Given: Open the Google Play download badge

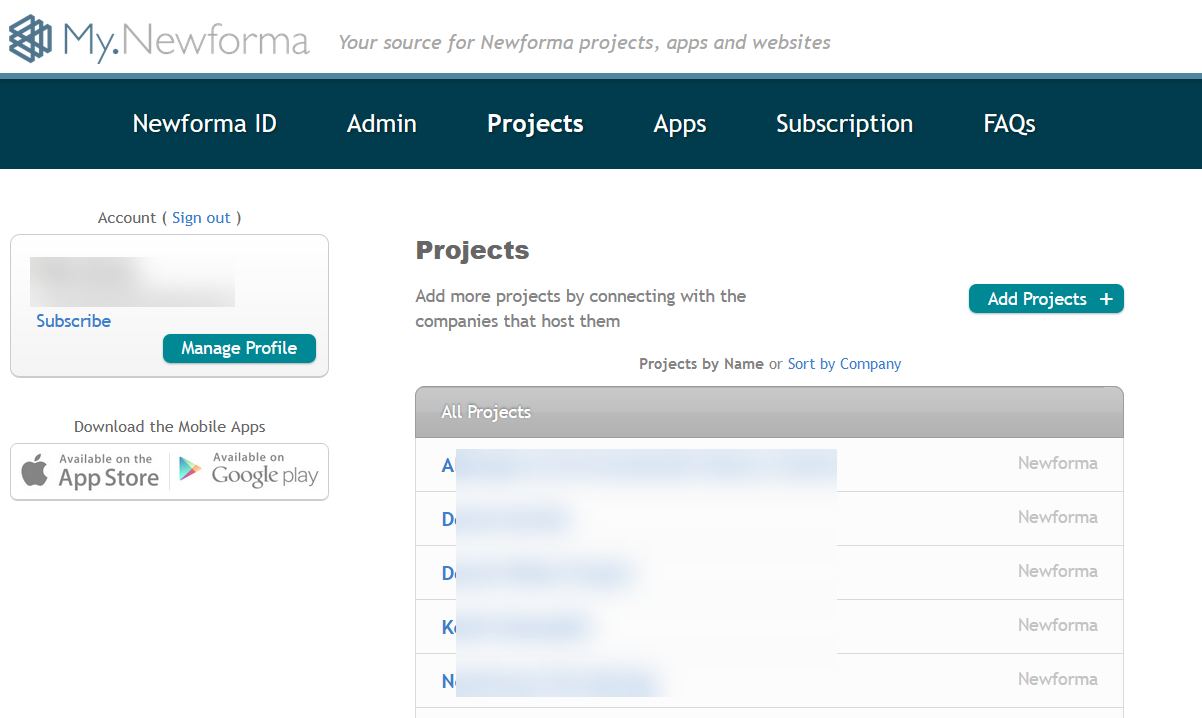Looking at the screenshot, I should (x=247, y=471).
